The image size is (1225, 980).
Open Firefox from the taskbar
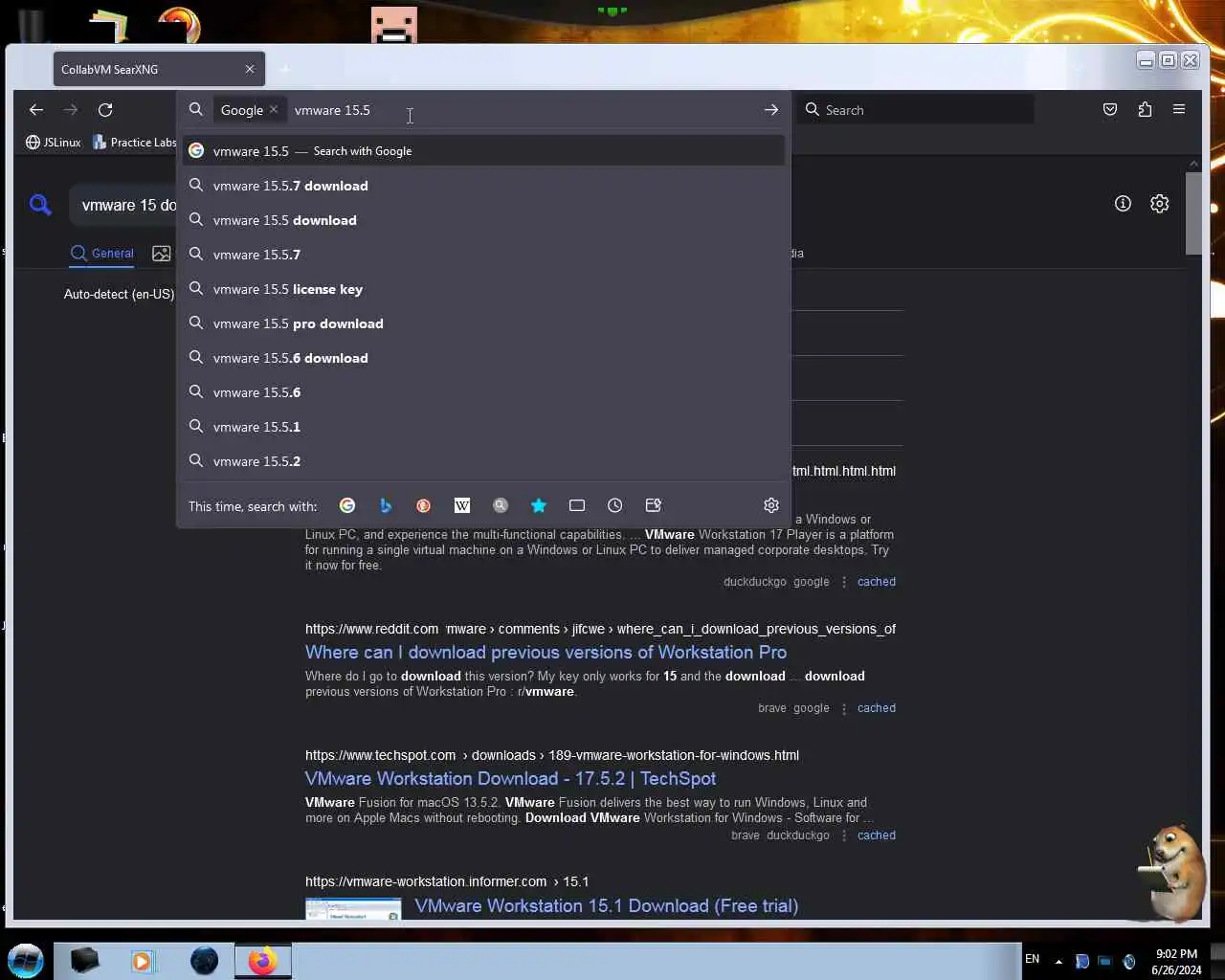click(x=262, y=961)
